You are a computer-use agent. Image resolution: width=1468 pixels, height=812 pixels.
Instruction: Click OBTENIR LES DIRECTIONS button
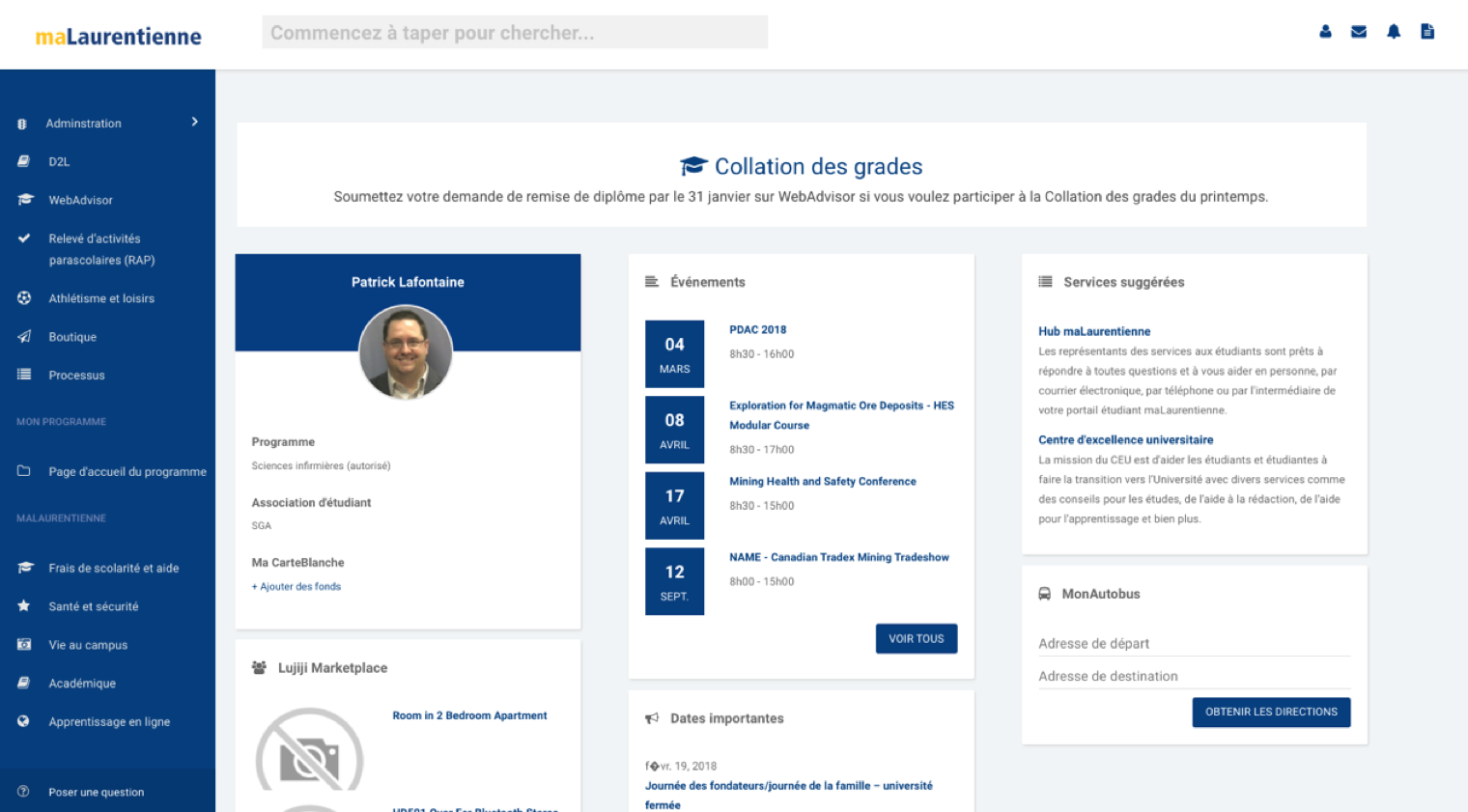1271,712
